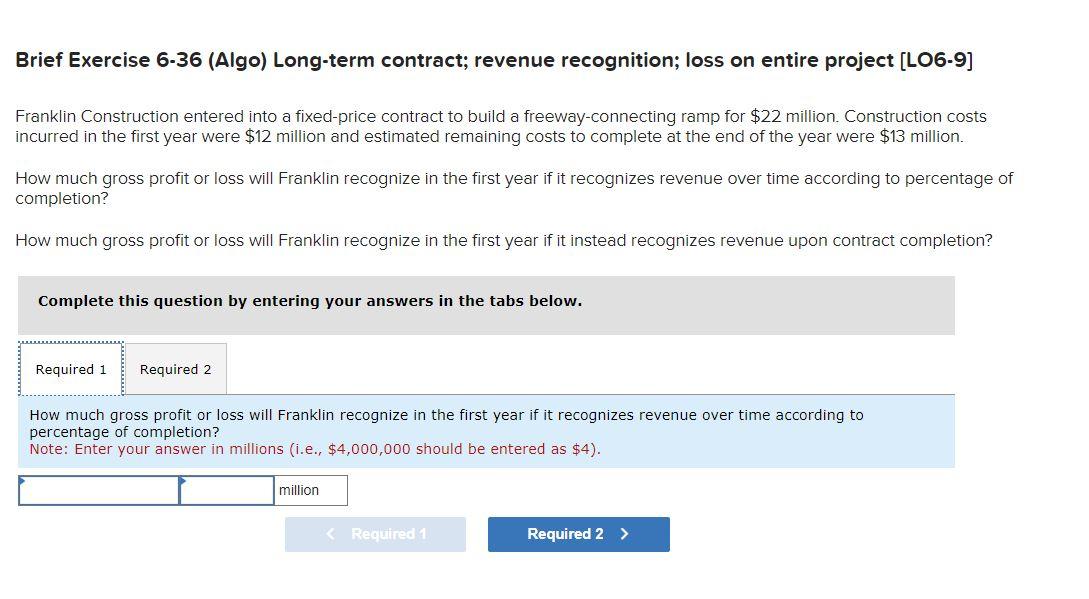Screen dimensions: 1089x599
Task: Click the amount input field
Action: click(x=227, y=490)
